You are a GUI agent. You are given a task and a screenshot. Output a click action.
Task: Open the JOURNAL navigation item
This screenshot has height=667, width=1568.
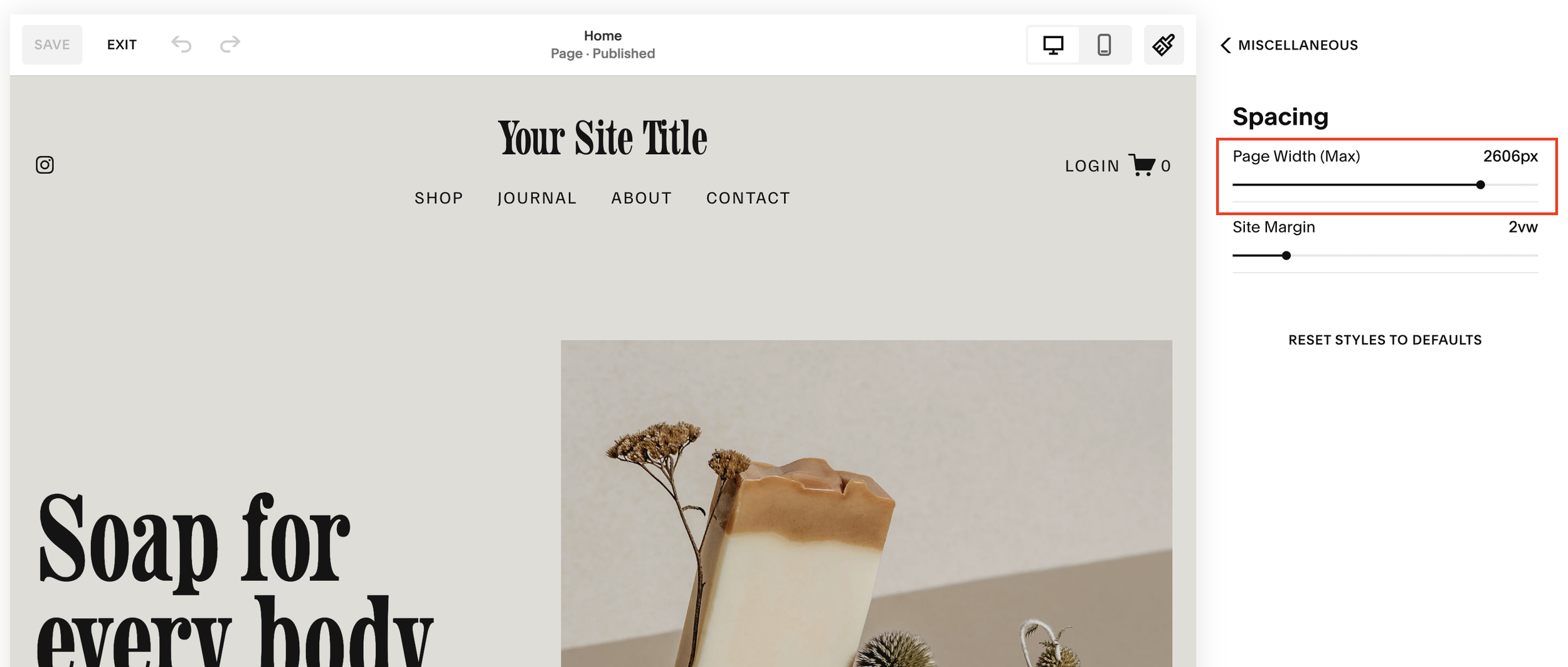[x=537, y=198]
